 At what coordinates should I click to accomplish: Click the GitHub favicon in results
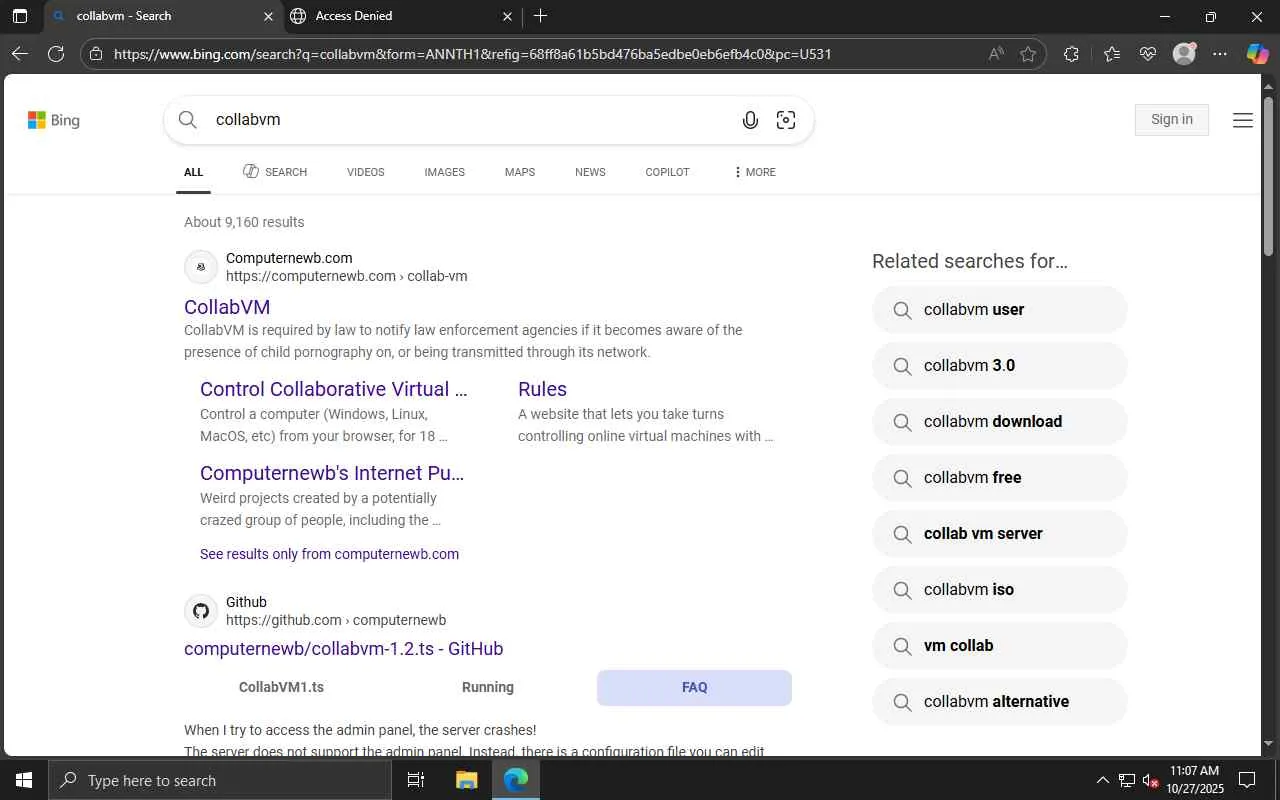click(201, 611)
